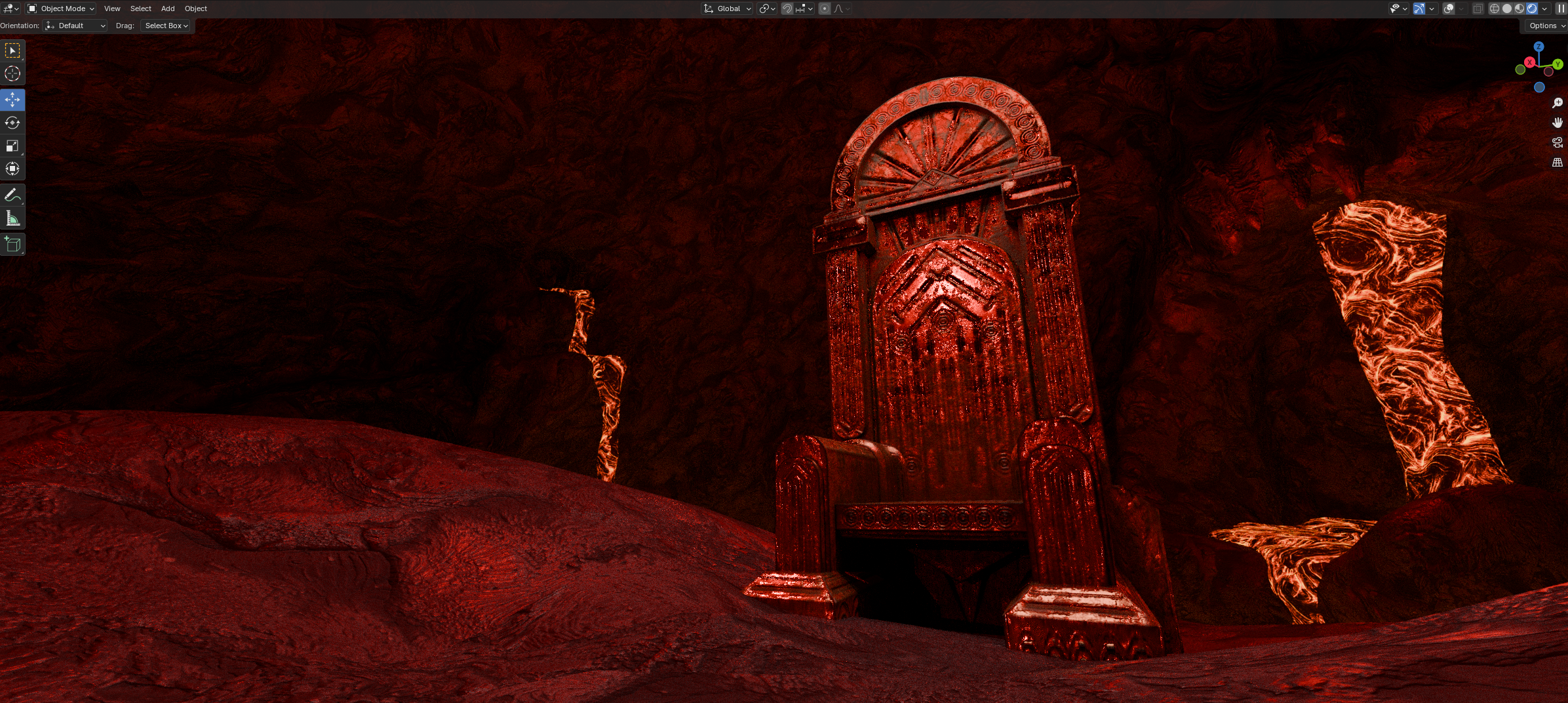The width and height of the screenshot is (1568, 703).
Task: Open the Object menu
Action: pos(195,9)
